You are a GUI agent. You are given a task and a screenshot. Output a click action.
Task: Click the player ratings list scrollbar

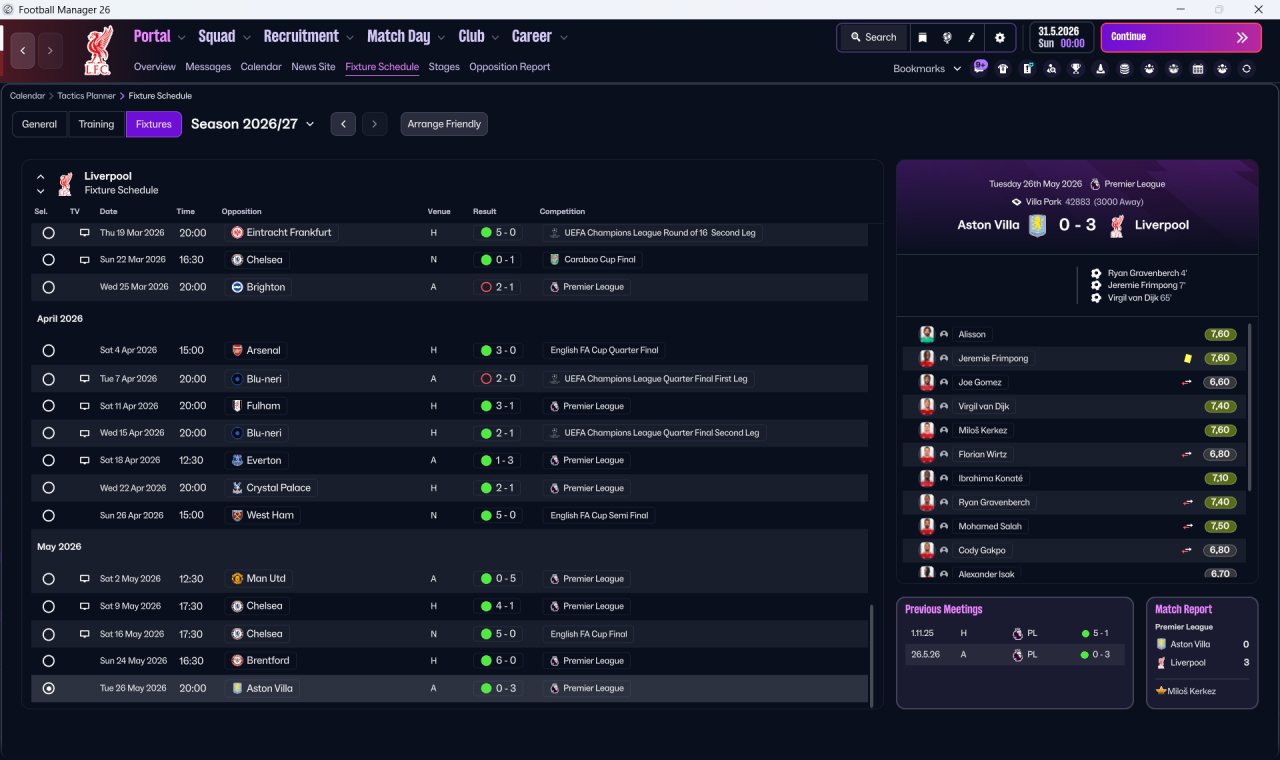1250,405
